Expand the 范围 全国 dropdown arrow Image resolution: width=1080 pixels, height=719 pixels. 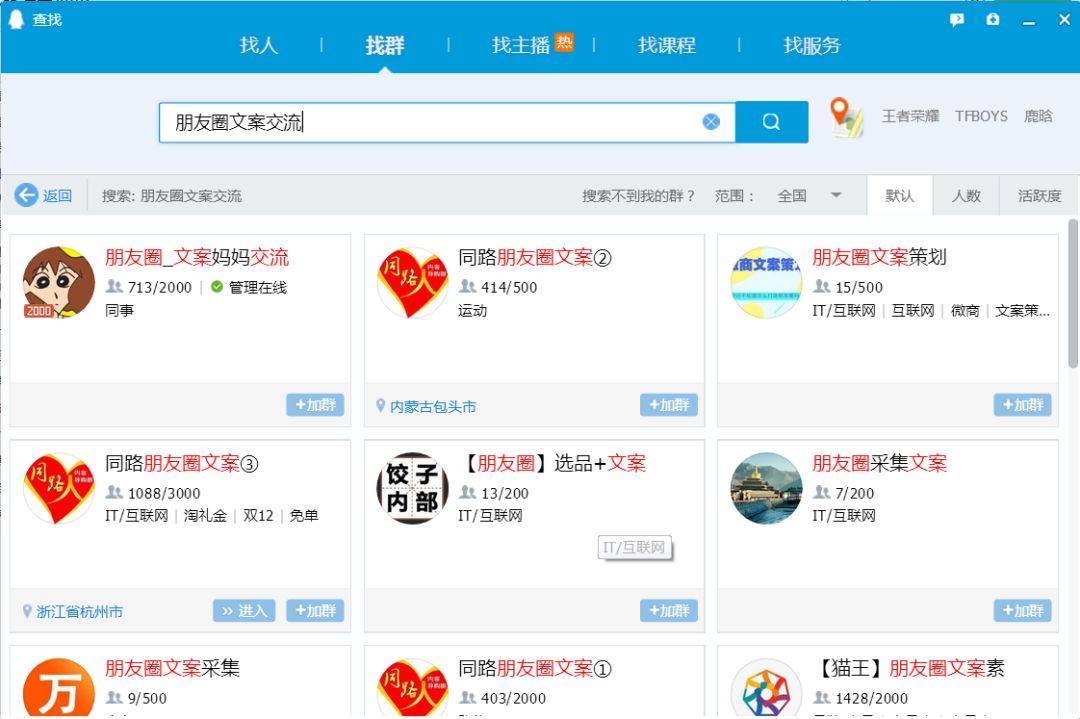click(x=835, y=195)
